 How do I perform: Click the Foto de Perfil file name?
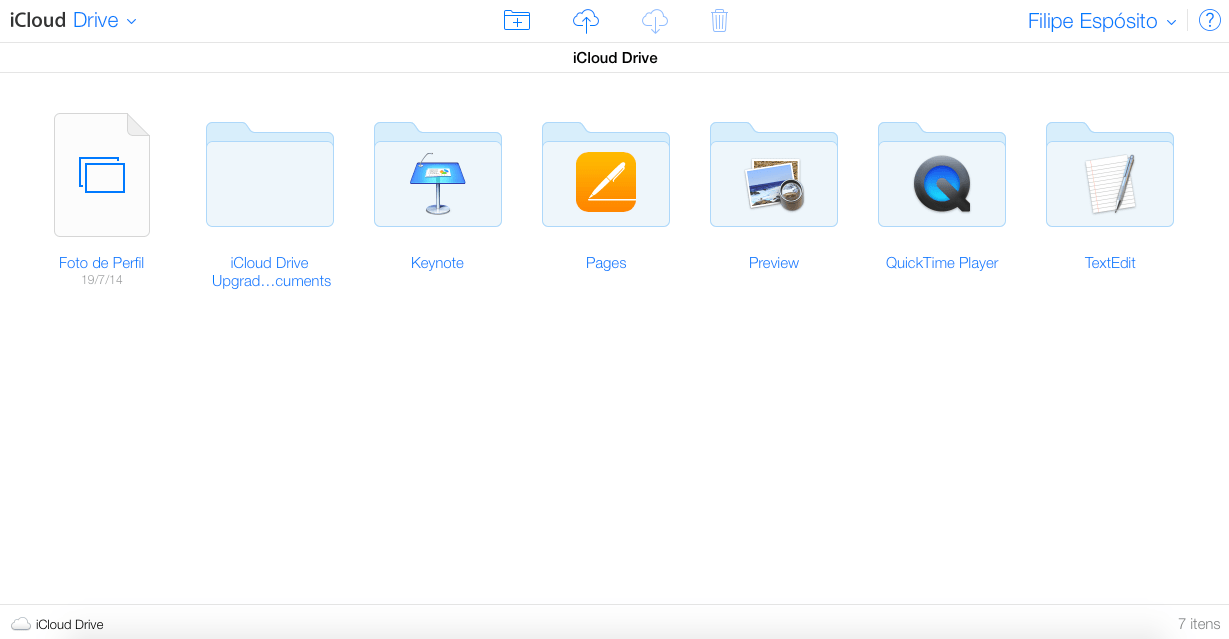102,263
